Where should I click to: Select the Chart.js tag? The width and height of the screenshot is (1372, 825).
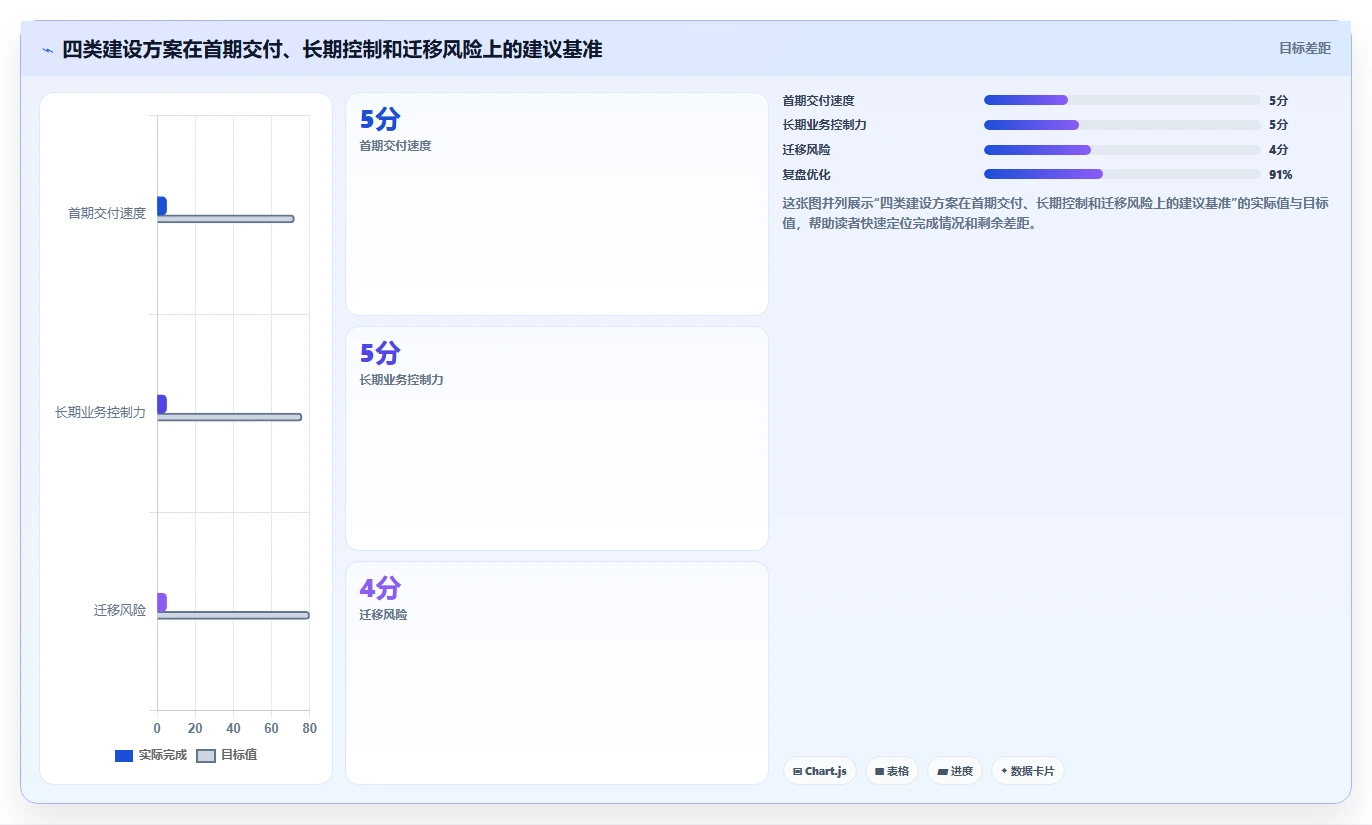820,771
